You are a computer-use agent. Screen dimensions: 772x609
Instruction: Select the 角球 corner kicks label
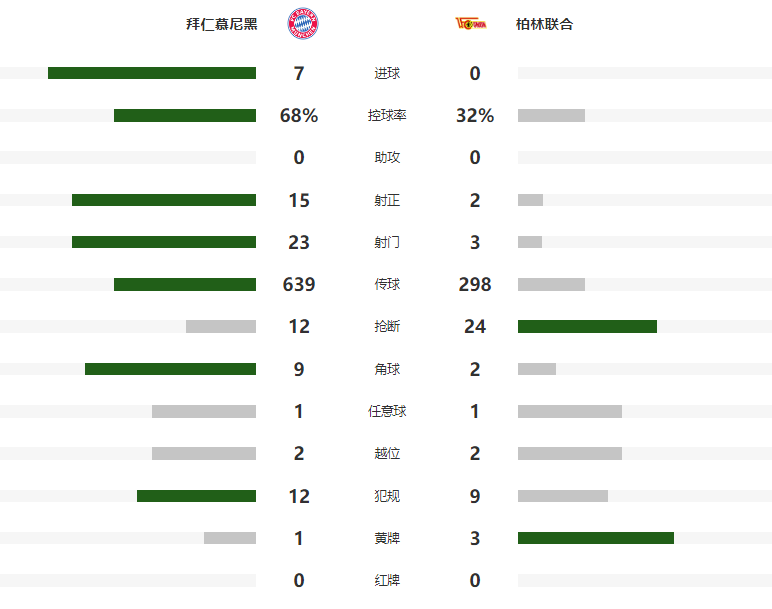[x=387, y=369]
